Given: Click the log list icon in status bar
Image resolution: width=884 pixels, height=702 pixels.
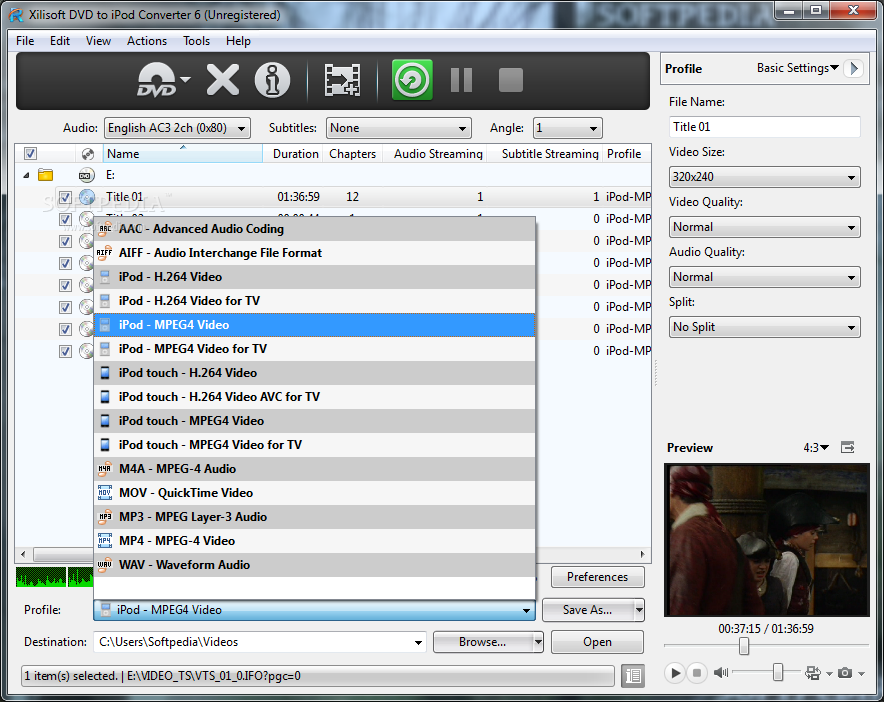Looking at the screenshot, I should [x=633, y=675].
